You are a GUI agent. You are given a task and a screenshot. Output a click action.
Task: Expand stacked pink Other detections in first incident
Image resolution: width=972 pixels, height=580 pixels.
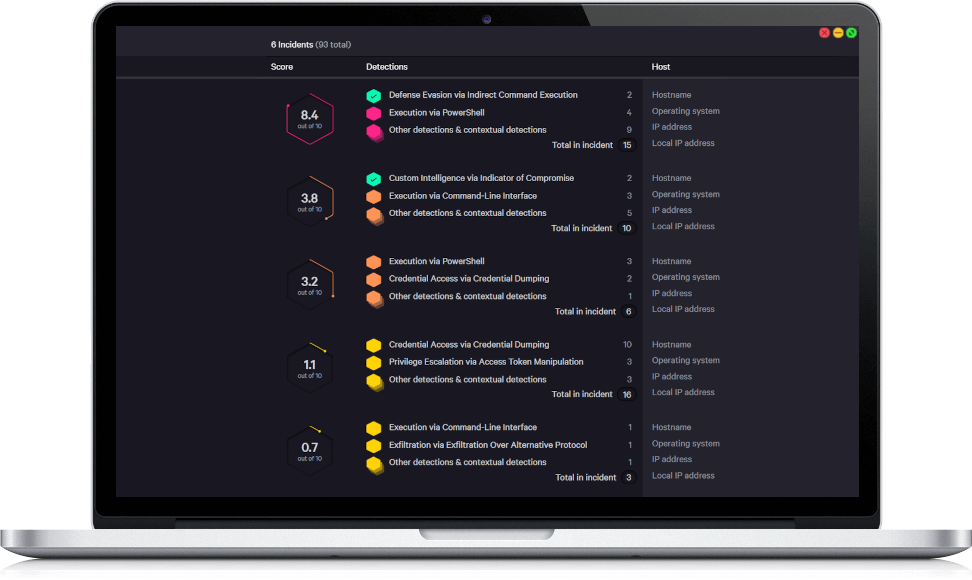tap(374, 131)
